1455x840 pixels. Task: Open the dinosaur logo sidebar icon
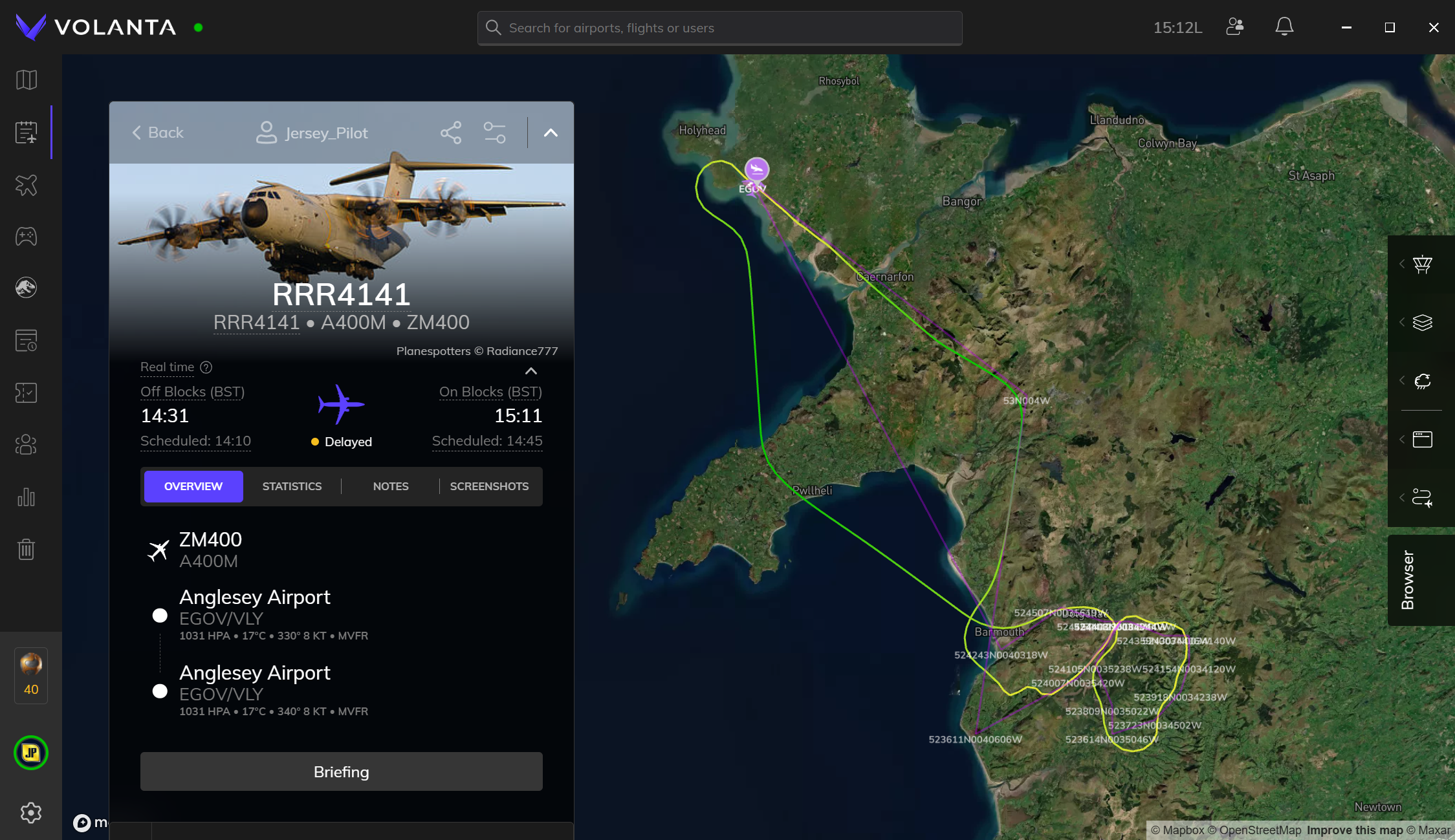(27, 288)
